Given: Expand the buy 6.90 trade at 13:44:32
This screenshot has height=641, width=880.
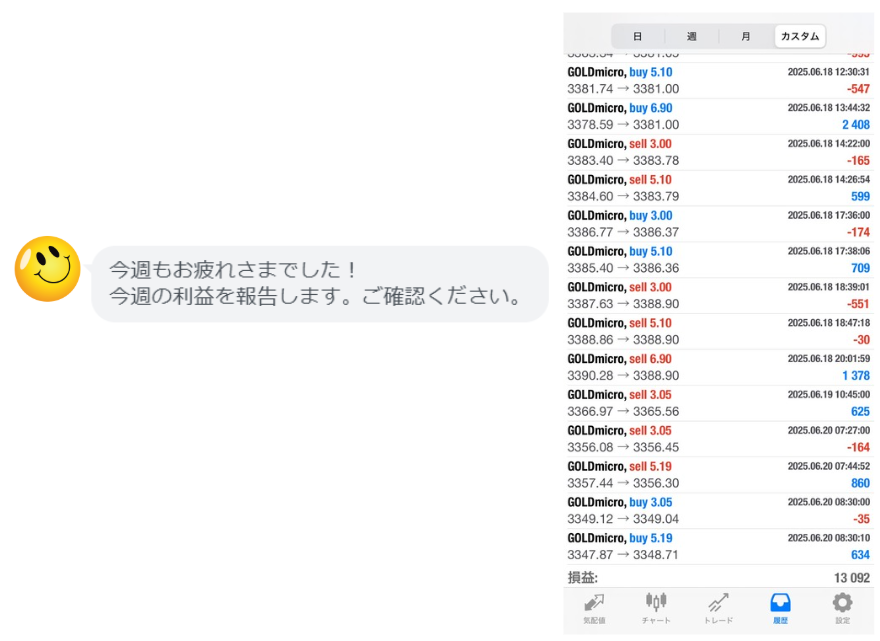Looking at the screenshot, I should click(x=718, y=116).
